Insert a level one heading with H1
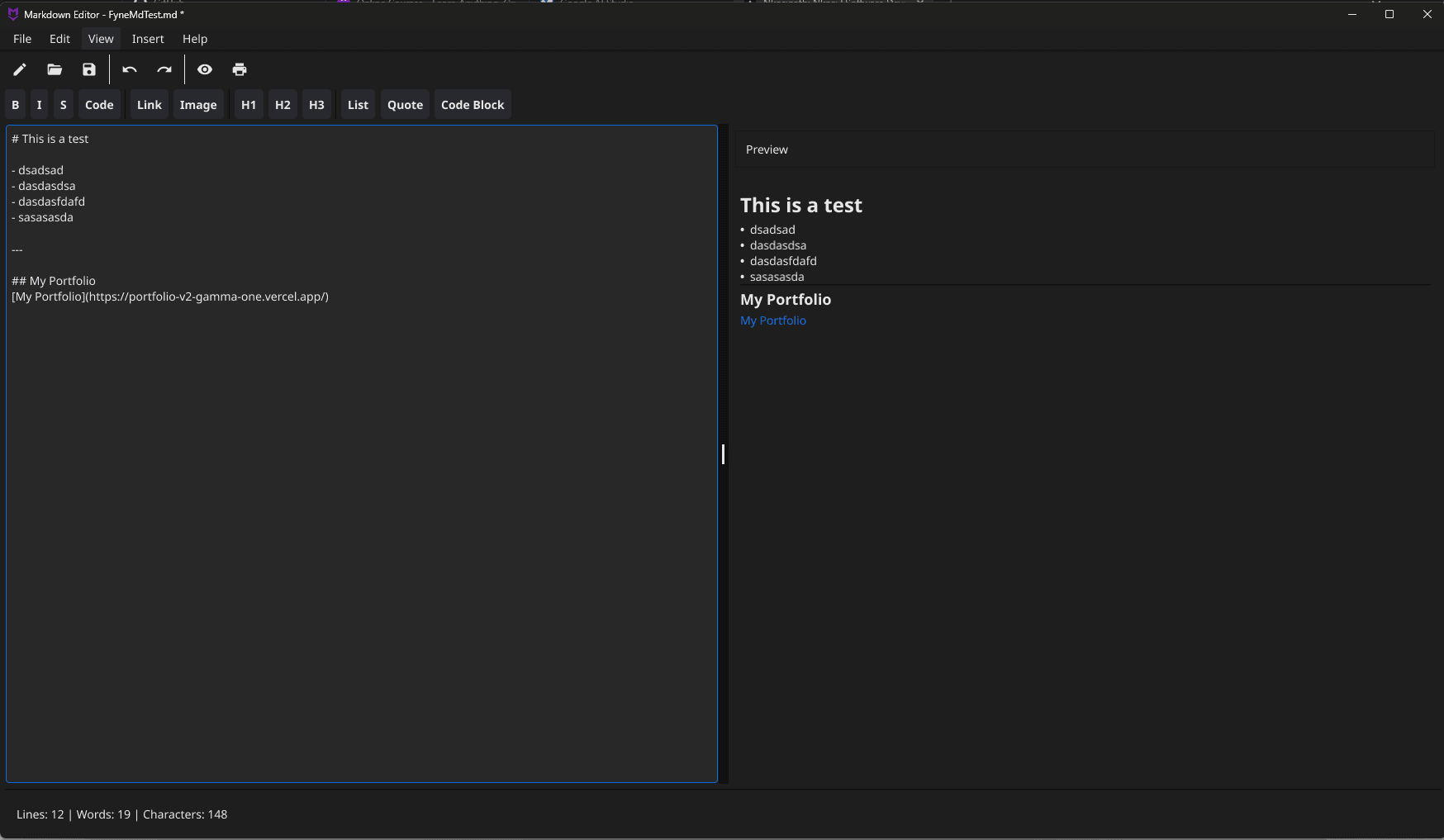Screen dimensions: 1444x840 coord(249,105)
